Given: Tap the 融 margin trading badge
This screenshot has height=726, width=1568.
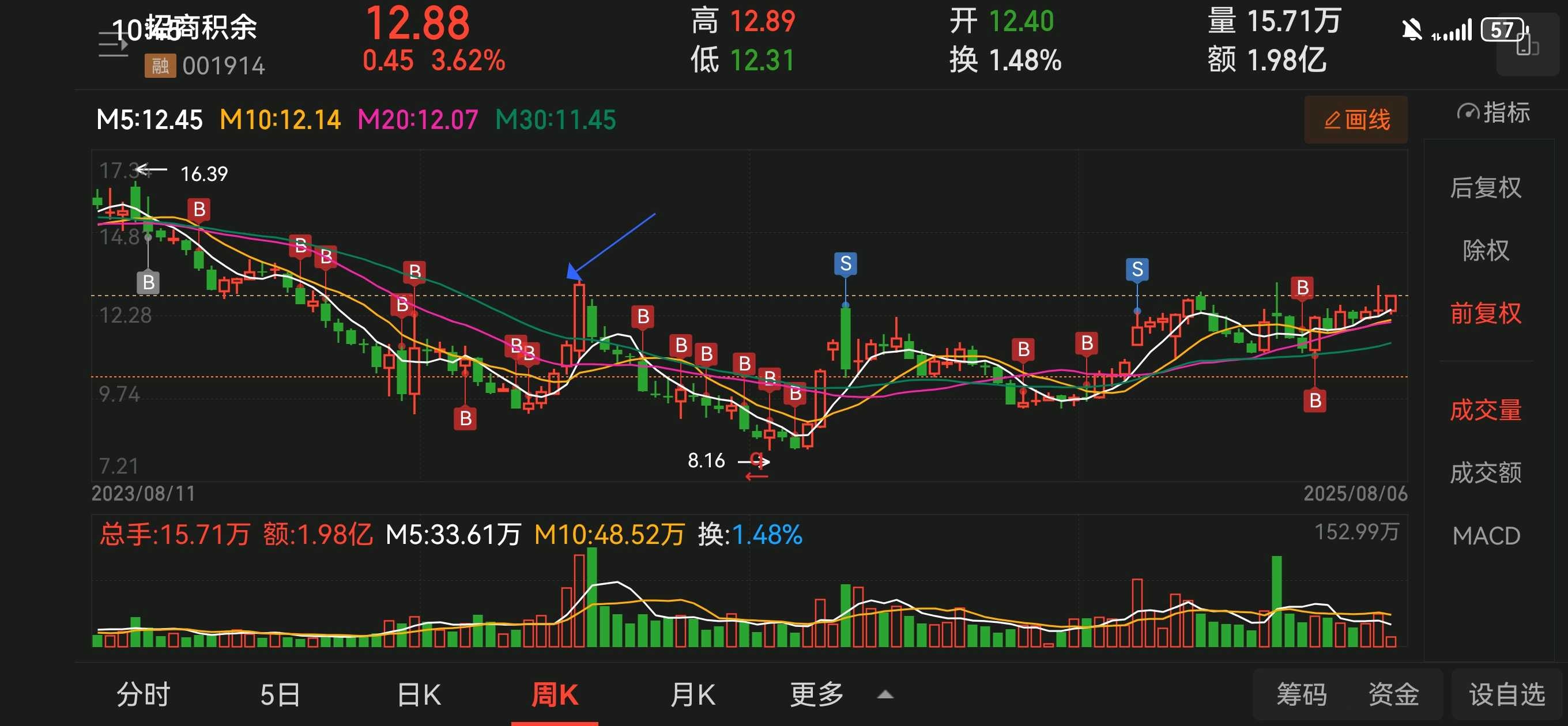Looking at the screenshot, I should [160, 66].
